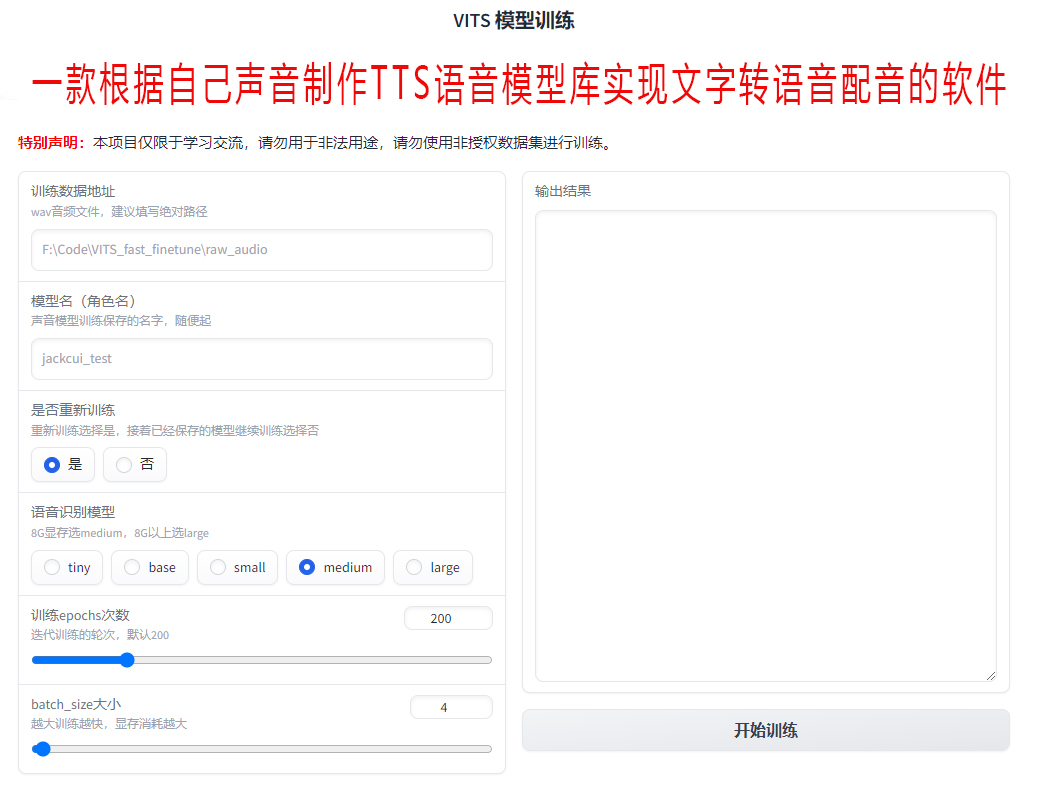The height and width of the screenshot is (791, 1055).
Task: Click the batch_size number box showing 4
Action: pos(451,707)
